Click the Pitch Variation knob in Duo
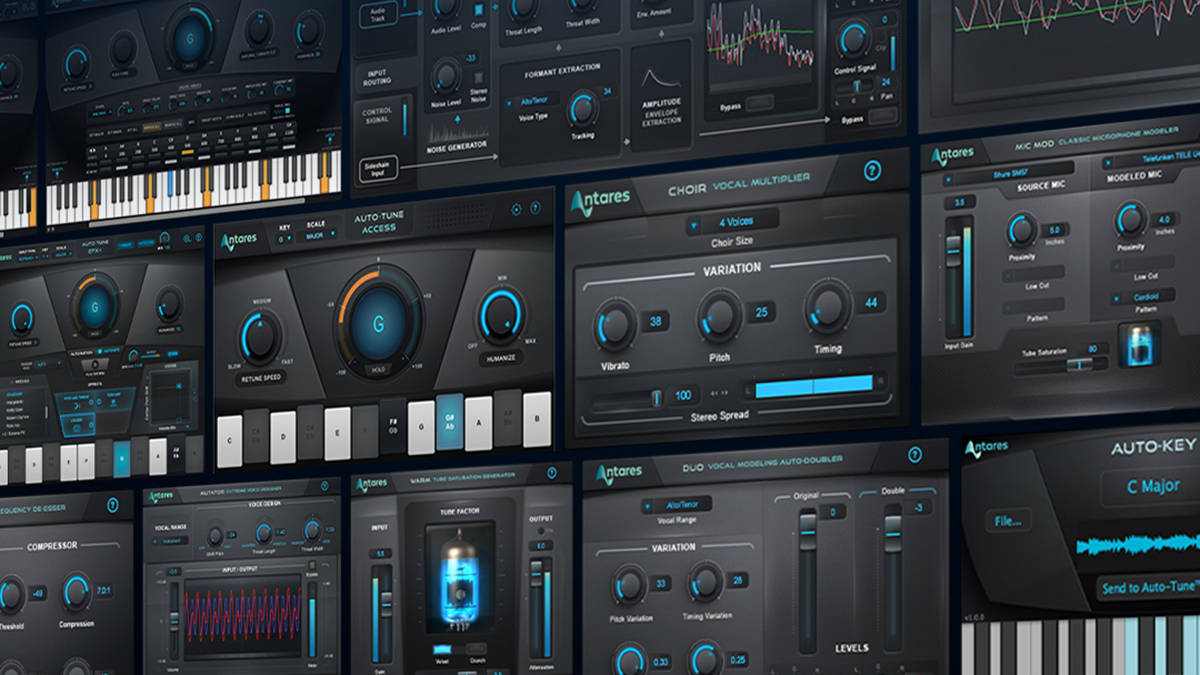The height and width of the screenshot is (675, 1200). tap(628, 584)
